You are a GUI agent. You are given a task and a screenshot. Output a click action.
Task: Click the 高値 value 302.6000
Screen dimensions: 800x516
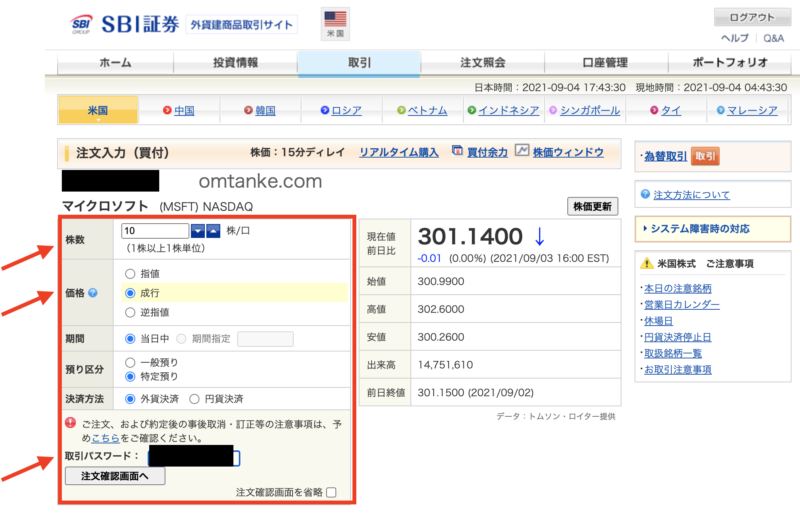[441, 309]
